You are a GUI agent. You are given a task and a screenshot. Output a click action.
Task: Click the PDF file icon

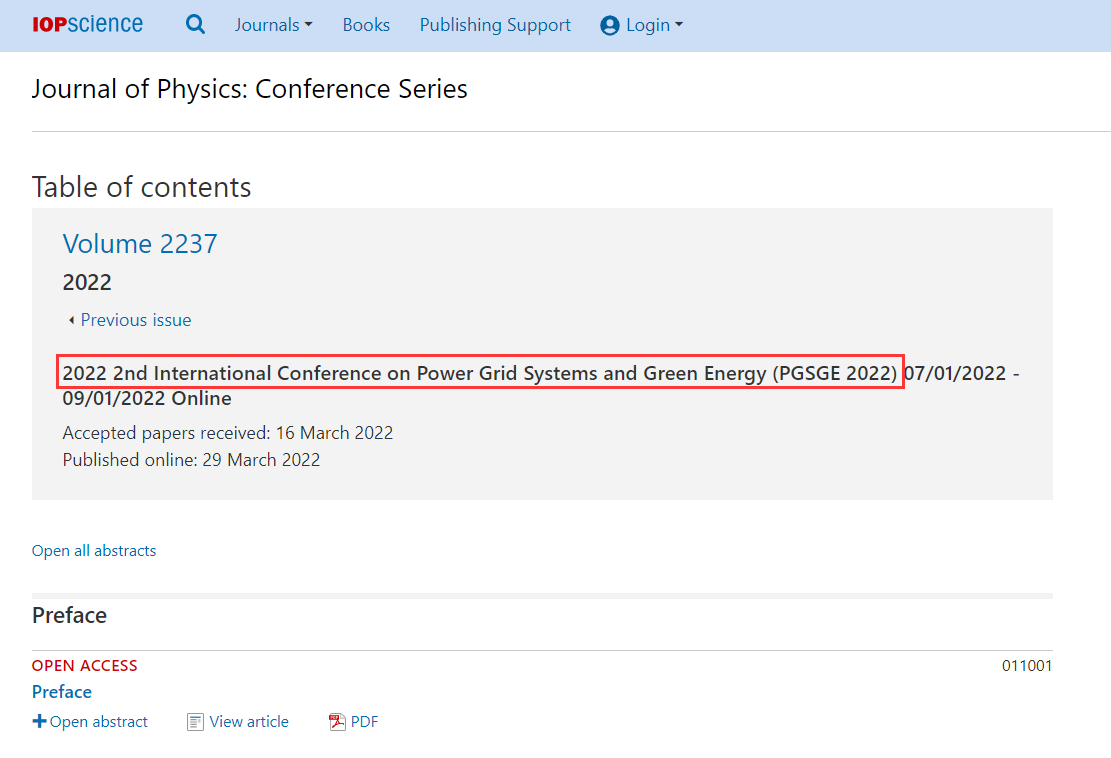click(x=337, y=721)
